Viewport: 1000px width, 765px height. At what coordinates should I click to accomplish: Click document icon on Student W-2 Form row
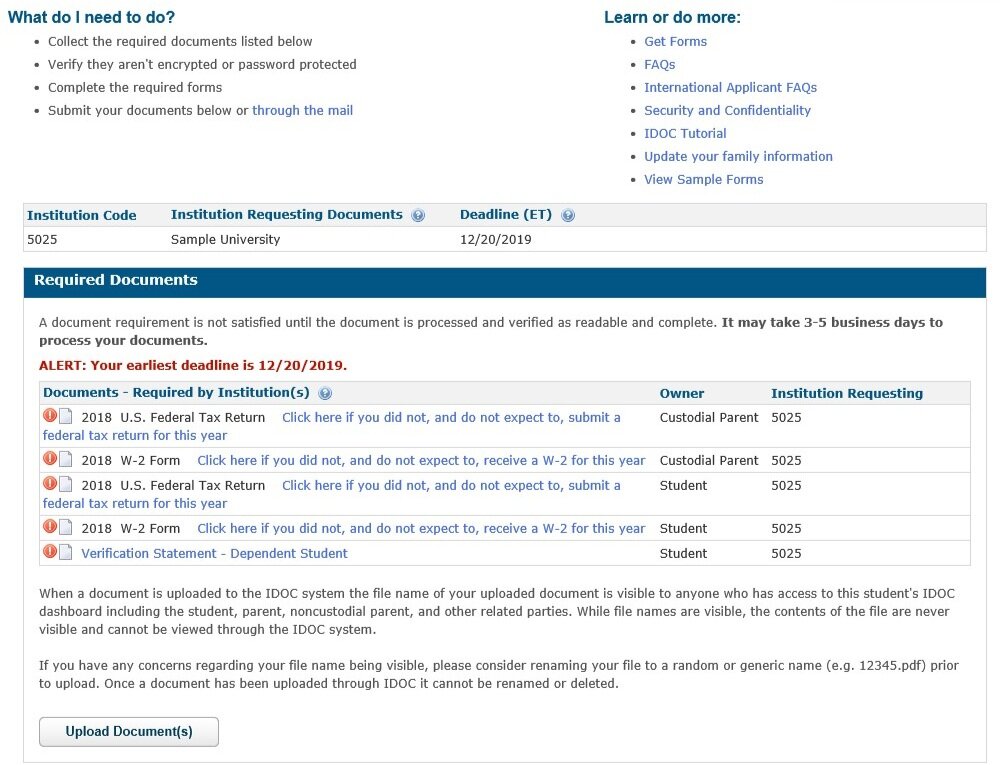[66, 527]
